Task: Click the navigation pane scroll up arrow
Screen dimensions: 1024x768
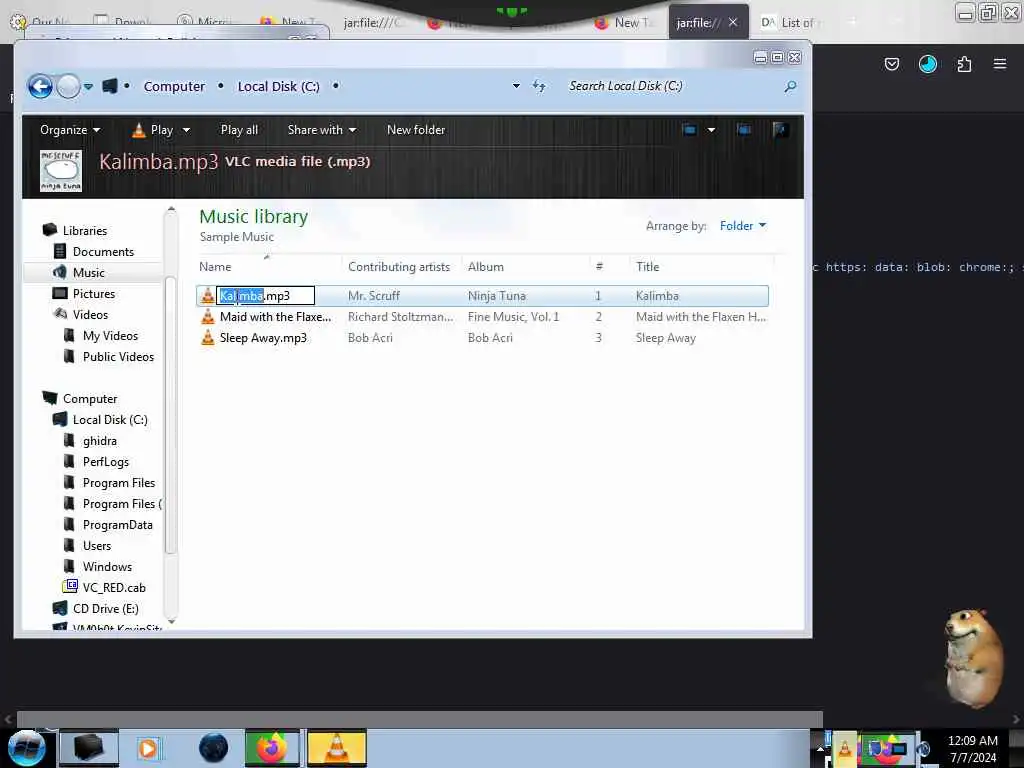Action: pyautogui.click(x=171, y=210)
